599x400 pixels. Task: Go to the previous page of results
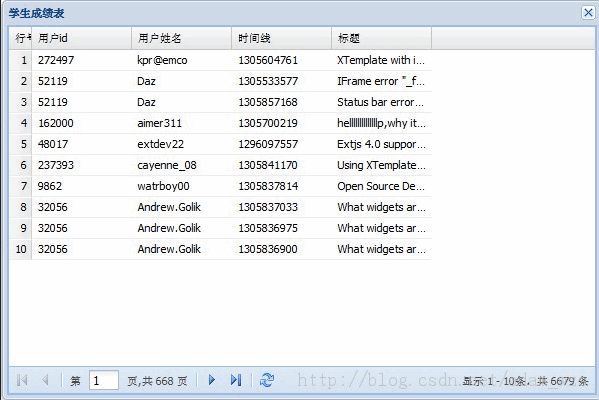[x=45, y=380]
